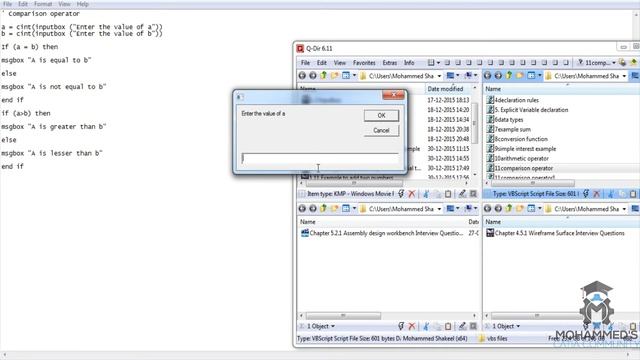This screenshot has width=640, height=360.
Task: Click view layout icon in top-left pane
Action: [x=346, y=76]
